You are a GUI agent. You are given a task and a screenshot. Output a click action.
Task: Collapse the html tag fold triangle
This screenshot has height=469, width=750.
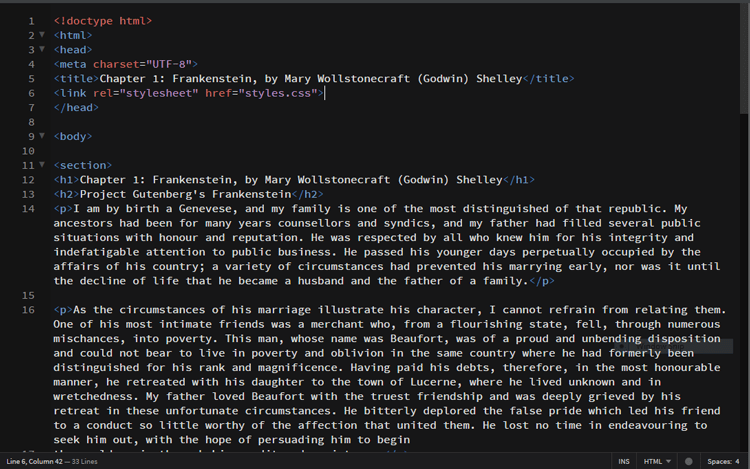click(x=42, y=34)
